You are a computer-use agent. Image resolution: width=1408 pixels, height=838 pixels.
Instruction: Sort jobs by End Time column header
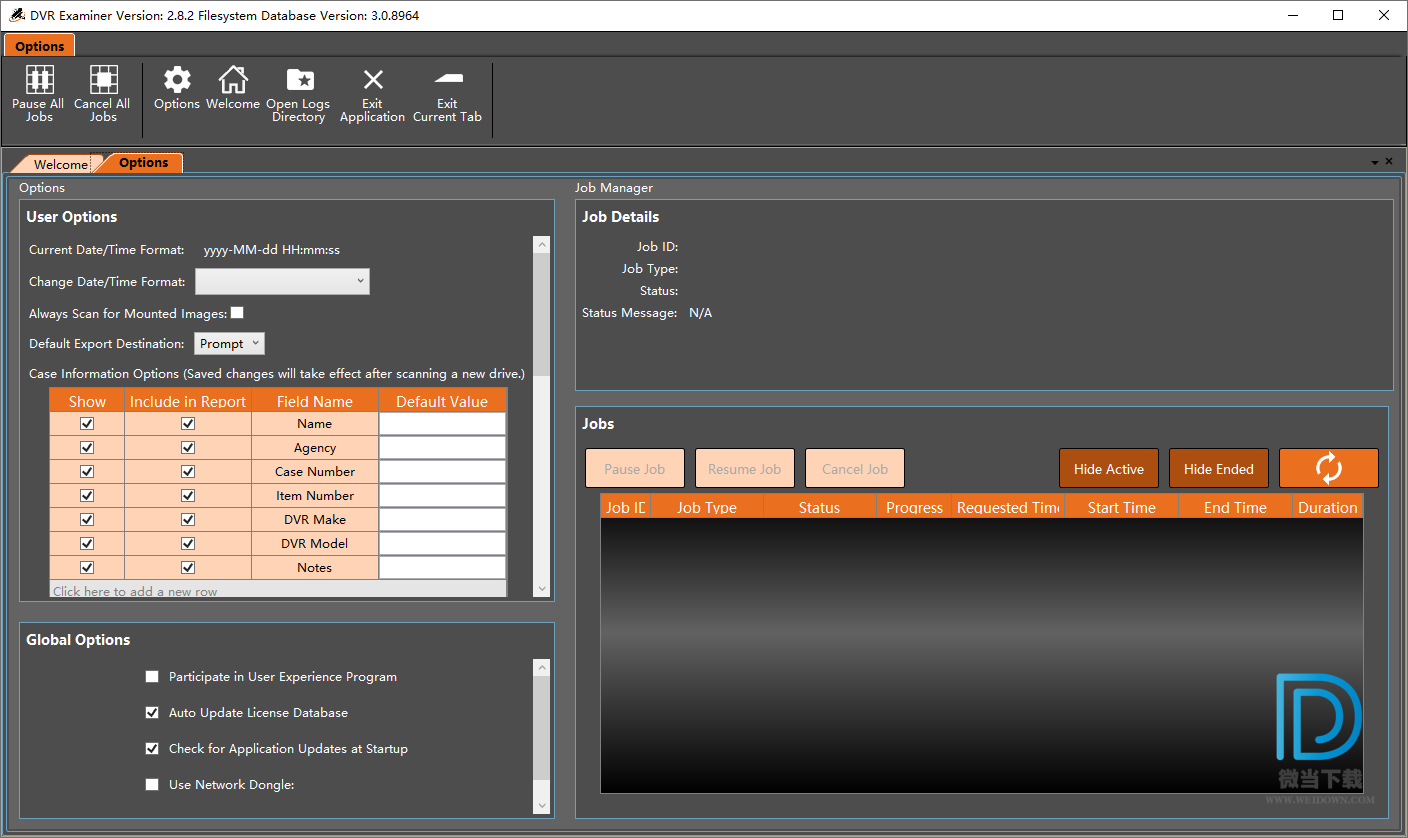pyautogui.click(x=1235, y=507)
